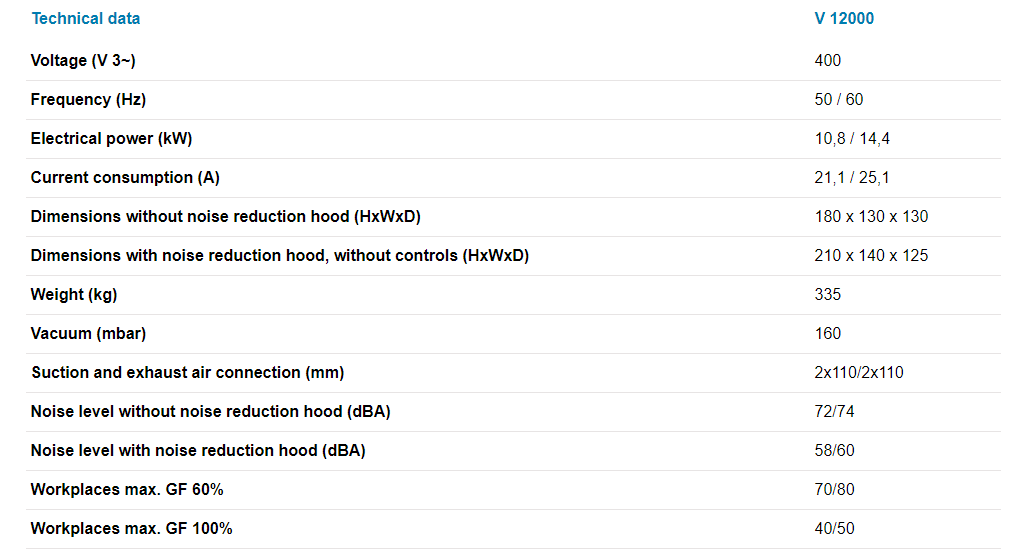1024x560 pixels.
Task: Click the Vacuum (mbar) label
Action: click(88, 333)
